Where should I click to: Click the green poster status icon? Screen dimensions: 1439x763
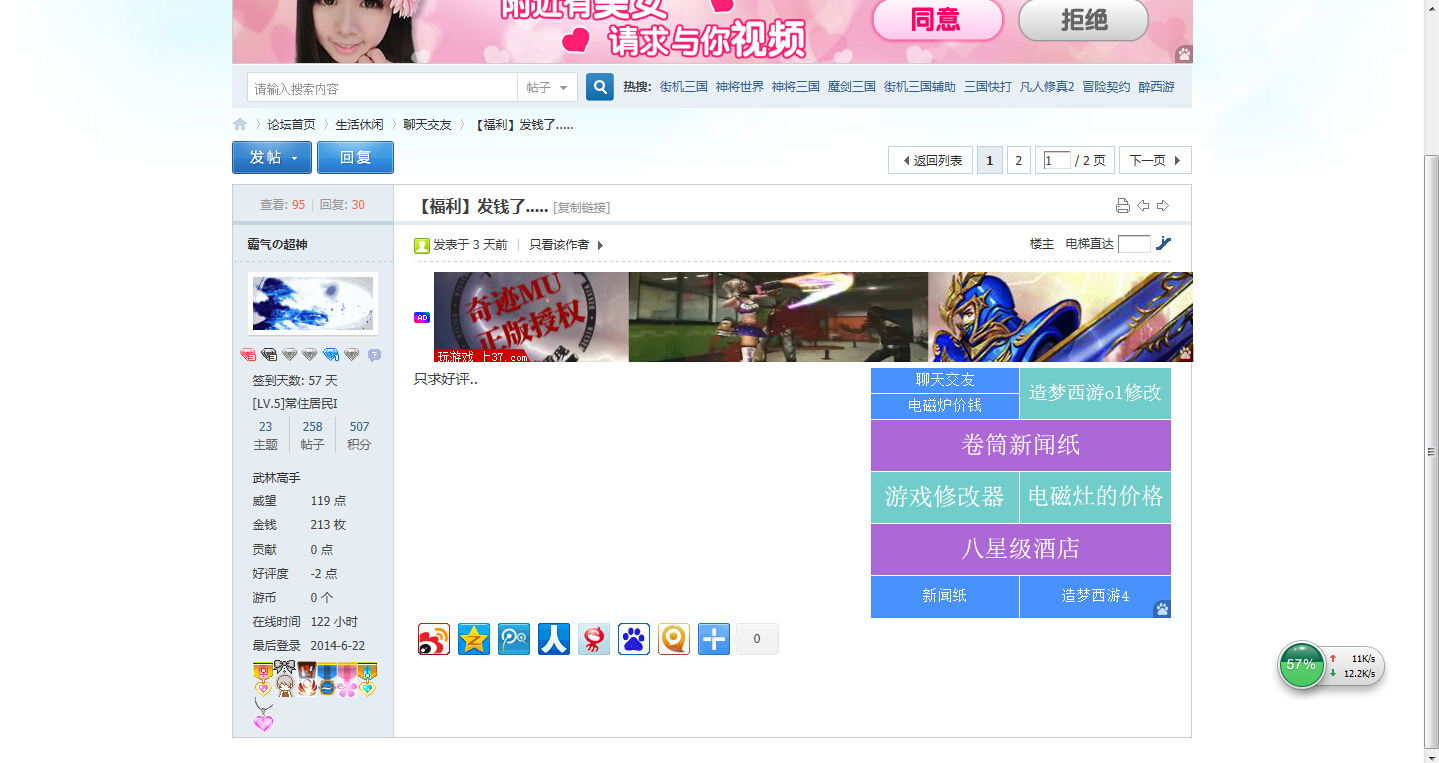422,245
